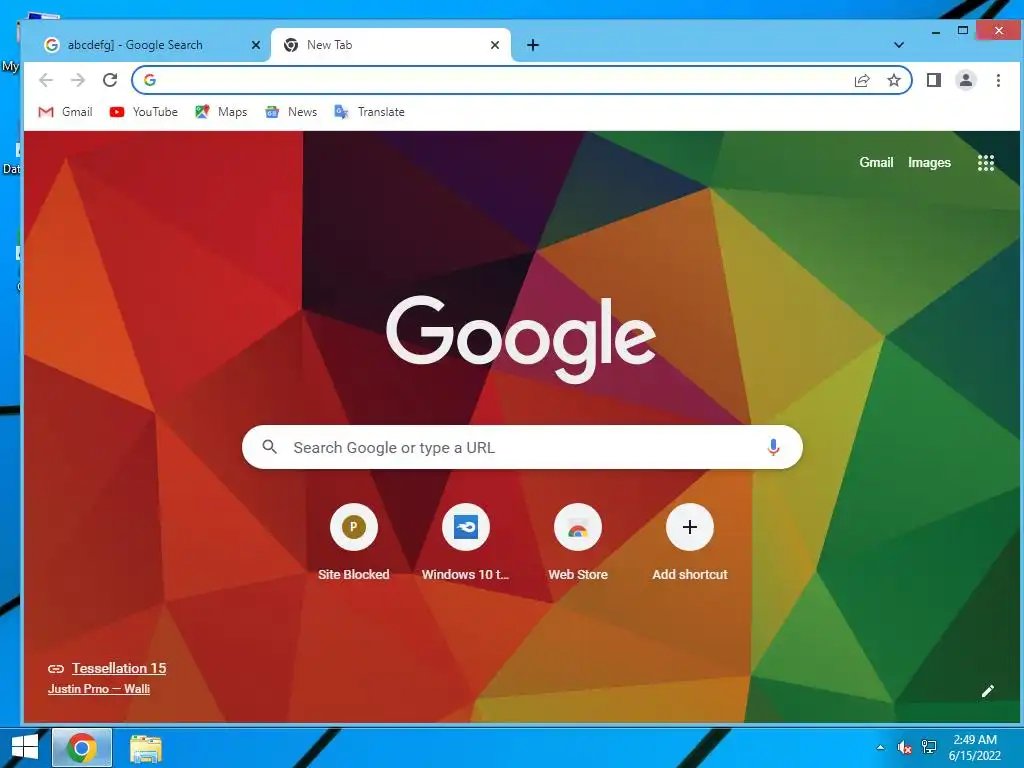This screenshot has height=768, width=1024.
Task: Close the abcdefg Google Search tab
Action: pos(256,45)
